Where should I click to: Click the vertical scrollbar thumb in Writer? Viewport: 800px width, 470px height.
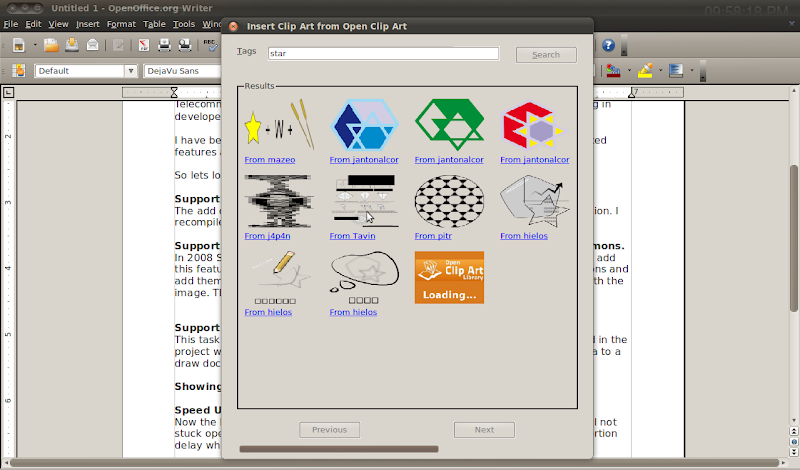(x=794, y=238)
